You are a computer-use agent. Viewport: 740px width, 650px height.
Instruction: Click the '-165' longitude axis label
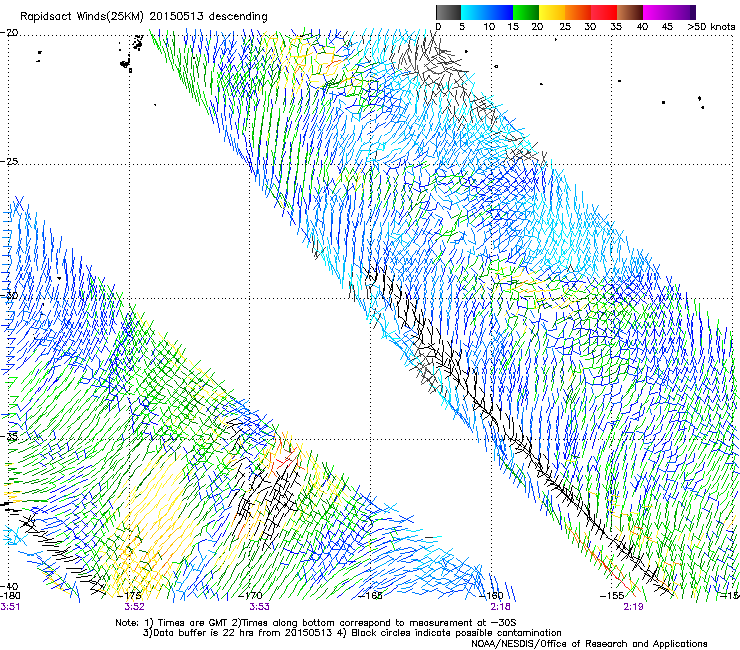(x=371, y=596)
